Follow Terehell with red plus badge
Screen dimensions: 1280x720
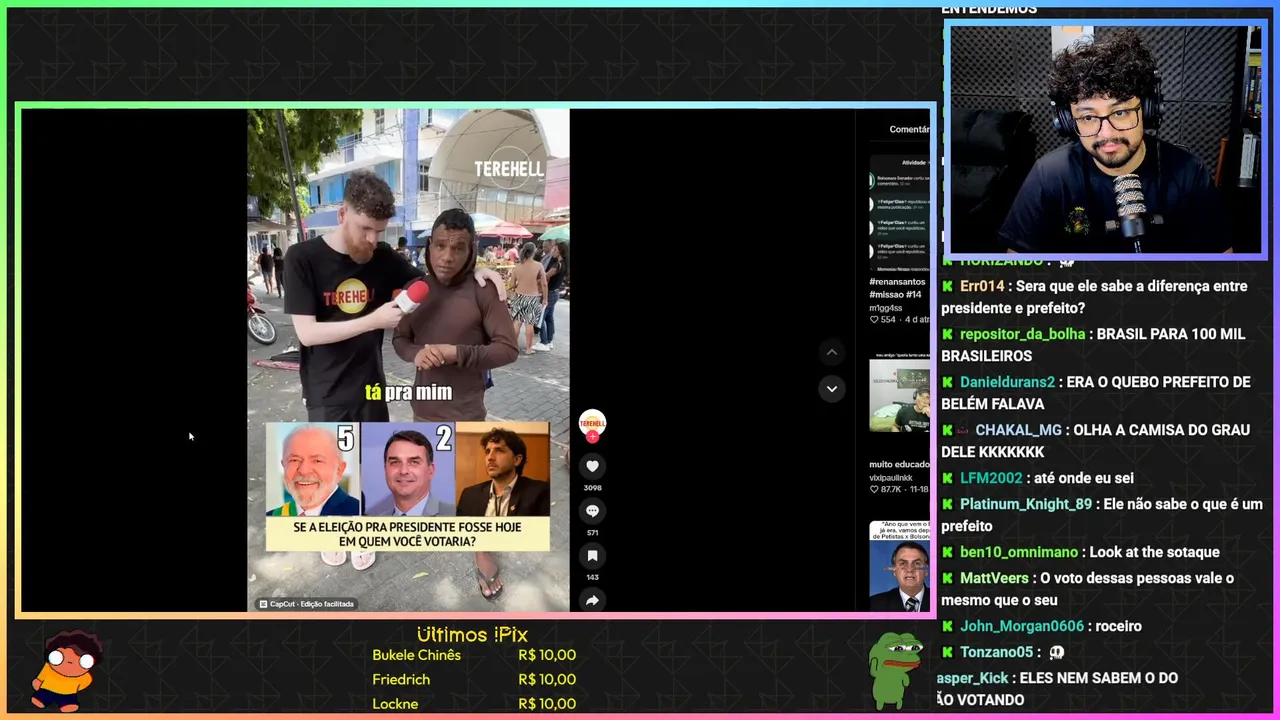[x=592, y=436]
